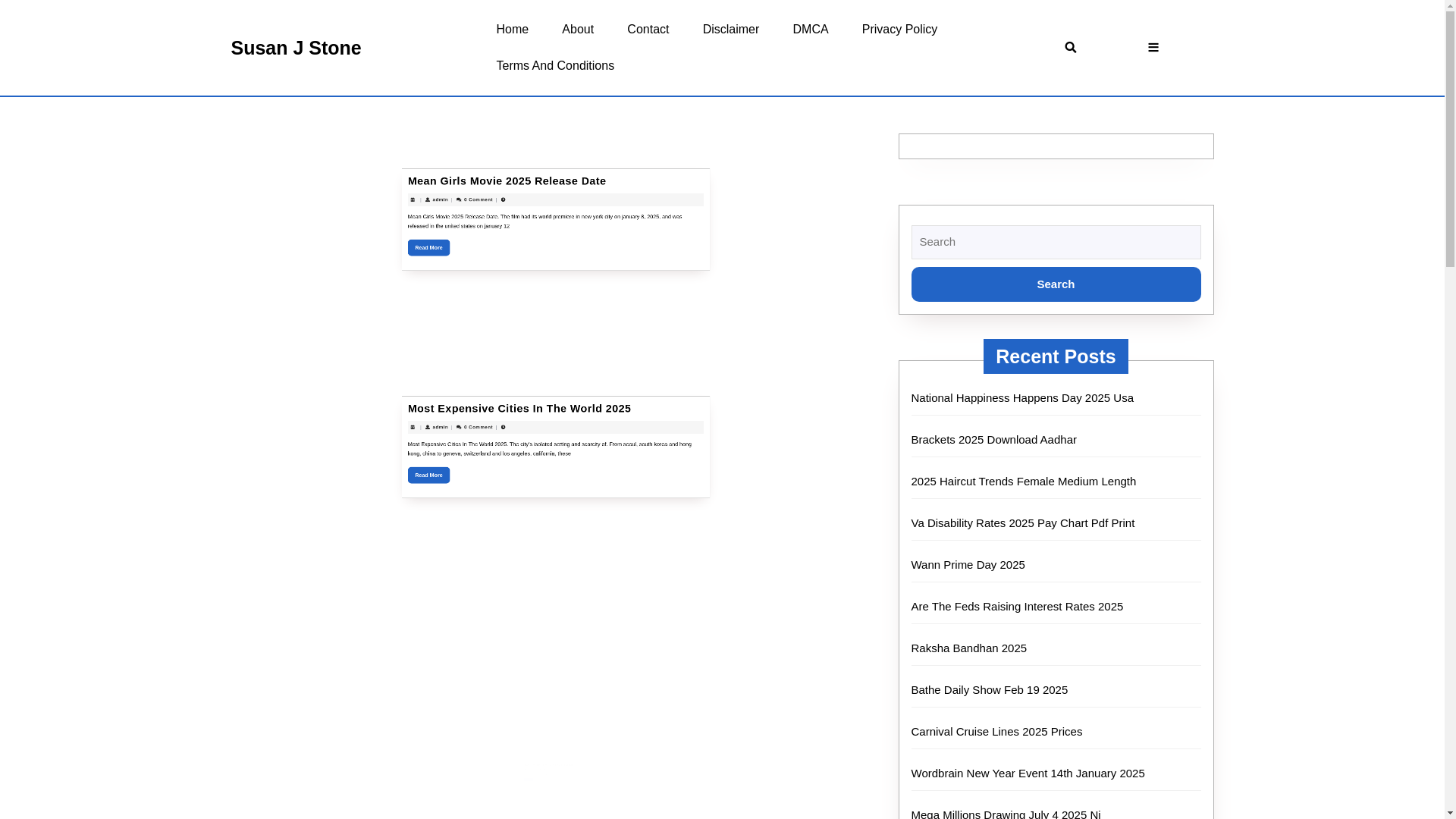Click the comment icon in Mean Girls post

(x=459, y=199)
